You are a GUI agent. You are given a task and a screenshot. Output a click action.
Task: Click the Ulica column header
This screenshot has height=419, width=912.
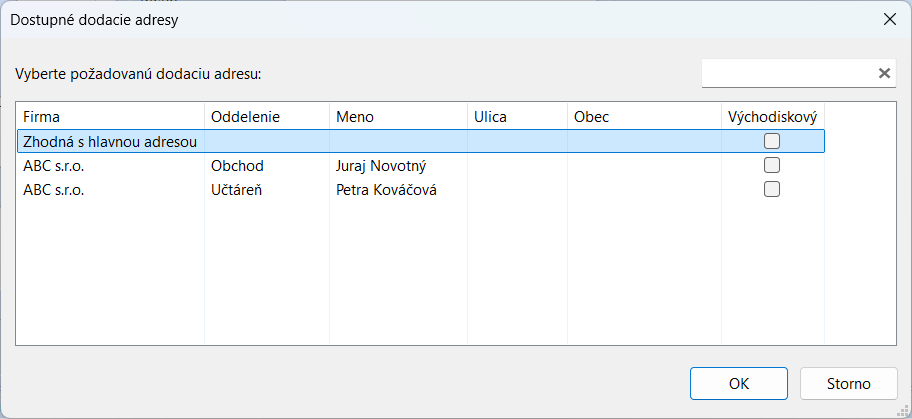(x=516, y=117)
